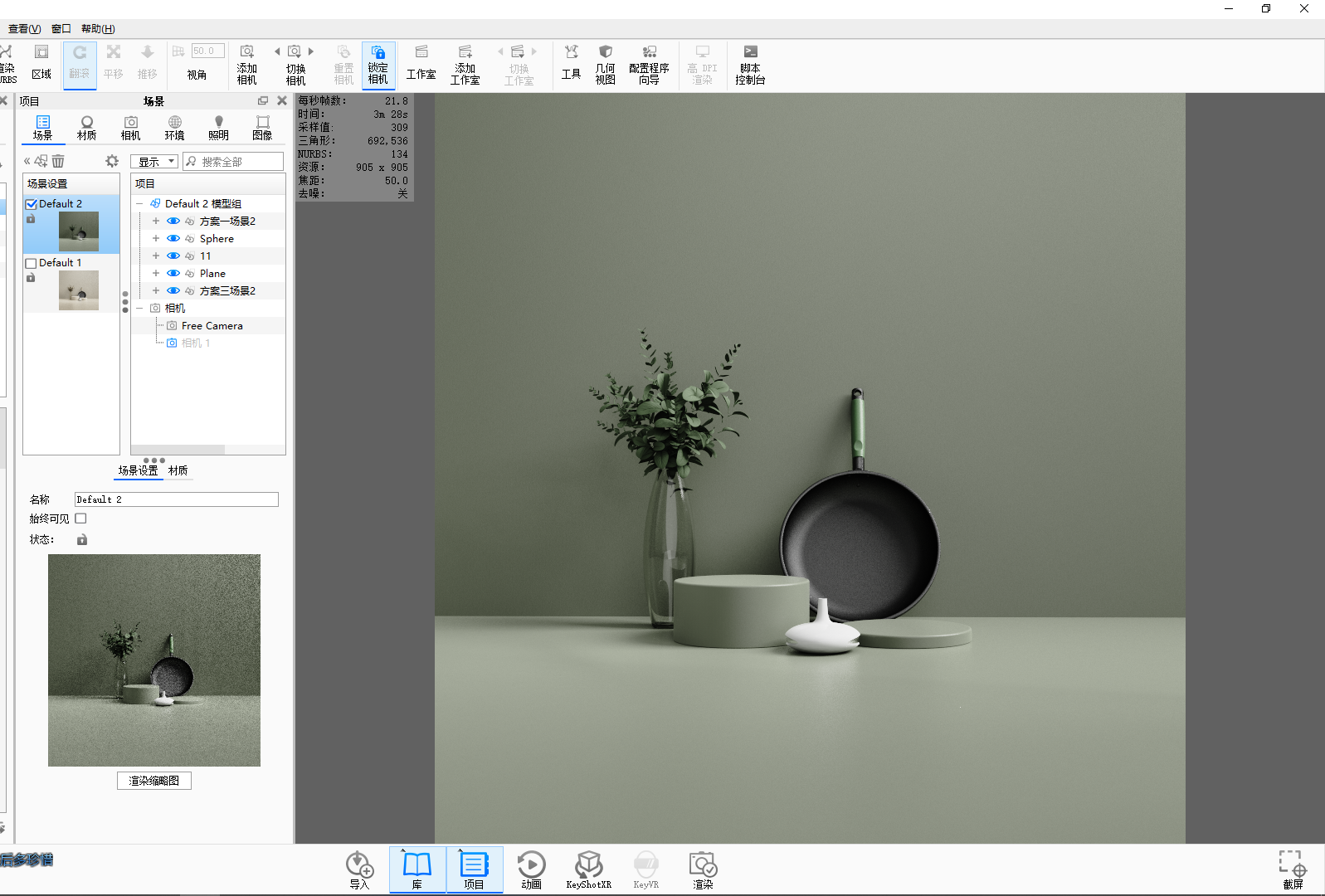Open the KeyShotXR tool
The height and width of the screenshot is (896, 1325).
point(588,869)
